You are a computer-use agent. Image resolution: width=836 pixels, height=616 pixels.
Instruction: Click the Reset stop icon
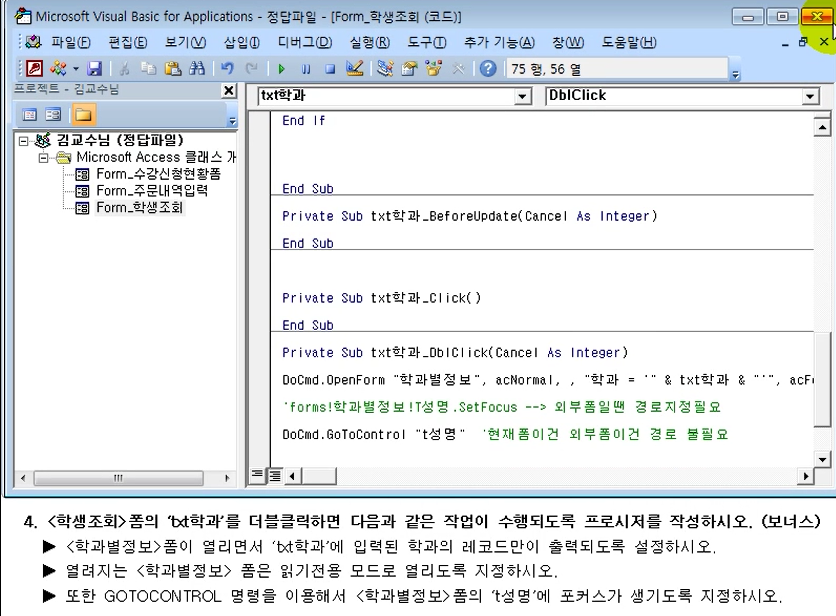(330, 69)
